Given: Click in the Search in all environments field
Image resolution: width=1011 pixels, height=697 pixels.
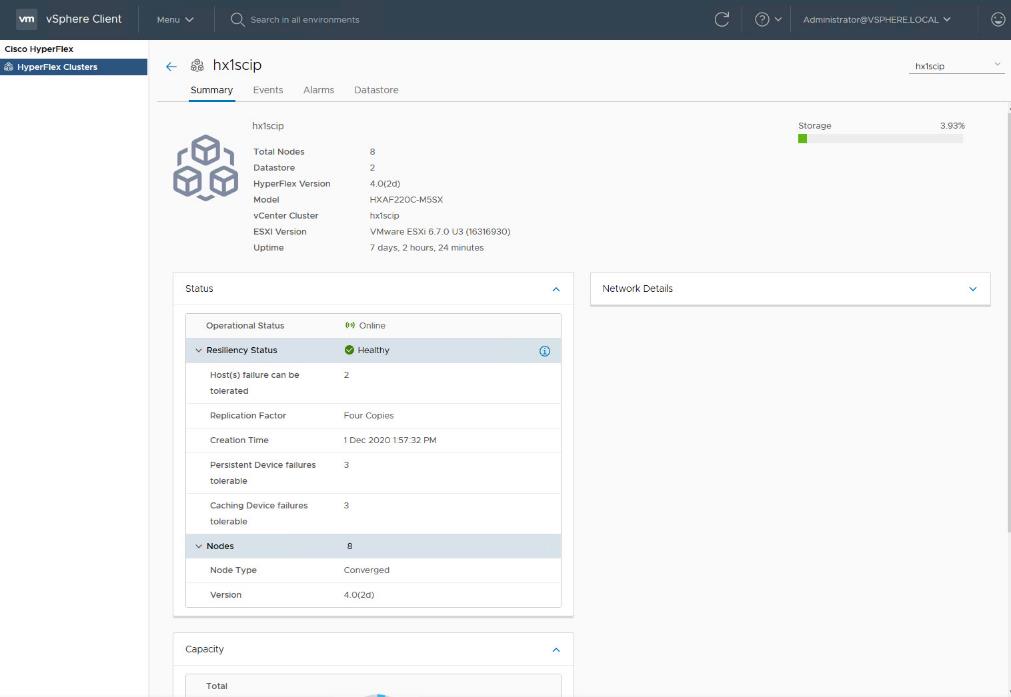Looking at the screenshot, I should tap(304, 19).
